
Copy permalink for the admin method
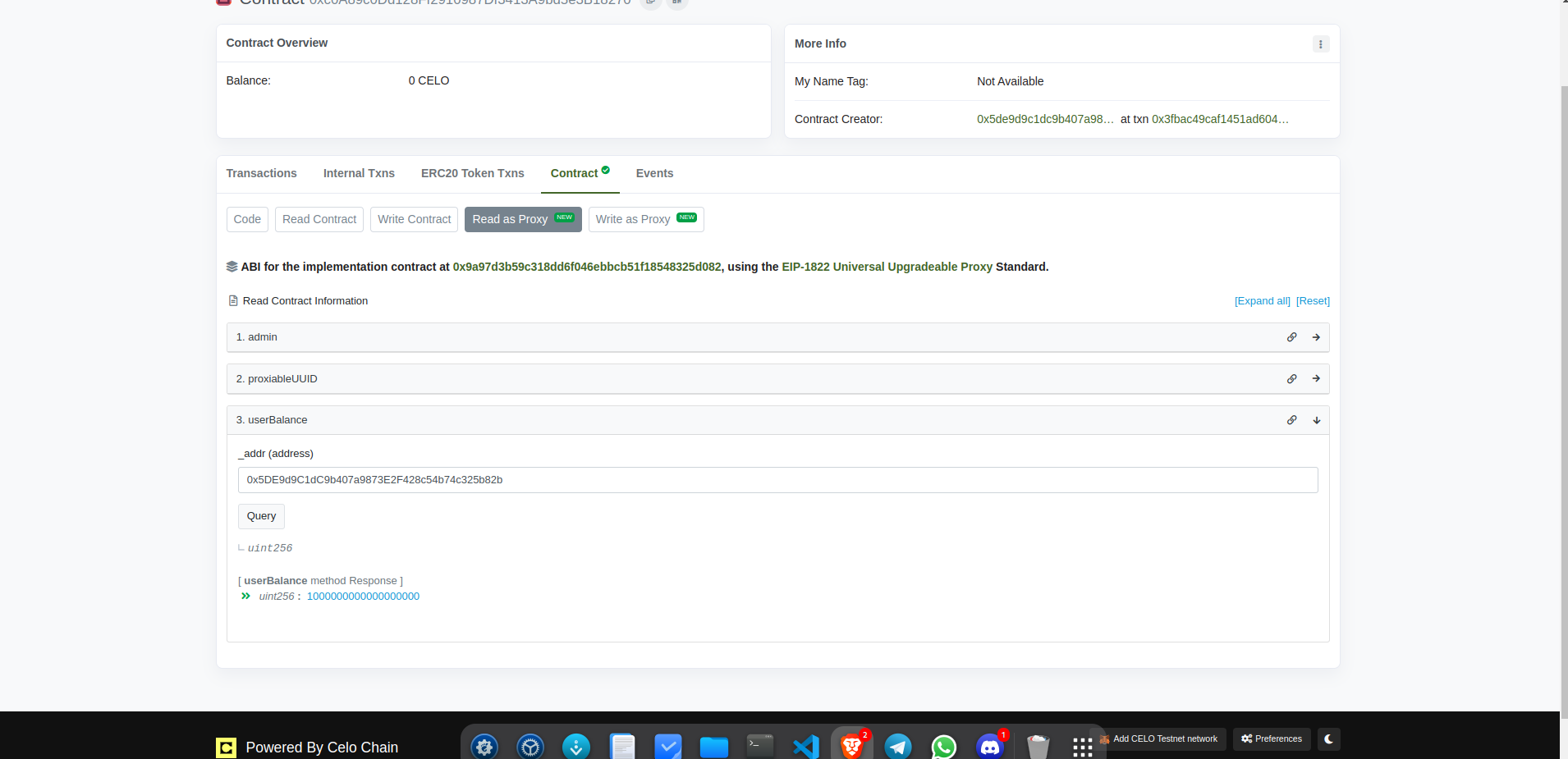click(x=1291, y=337)
